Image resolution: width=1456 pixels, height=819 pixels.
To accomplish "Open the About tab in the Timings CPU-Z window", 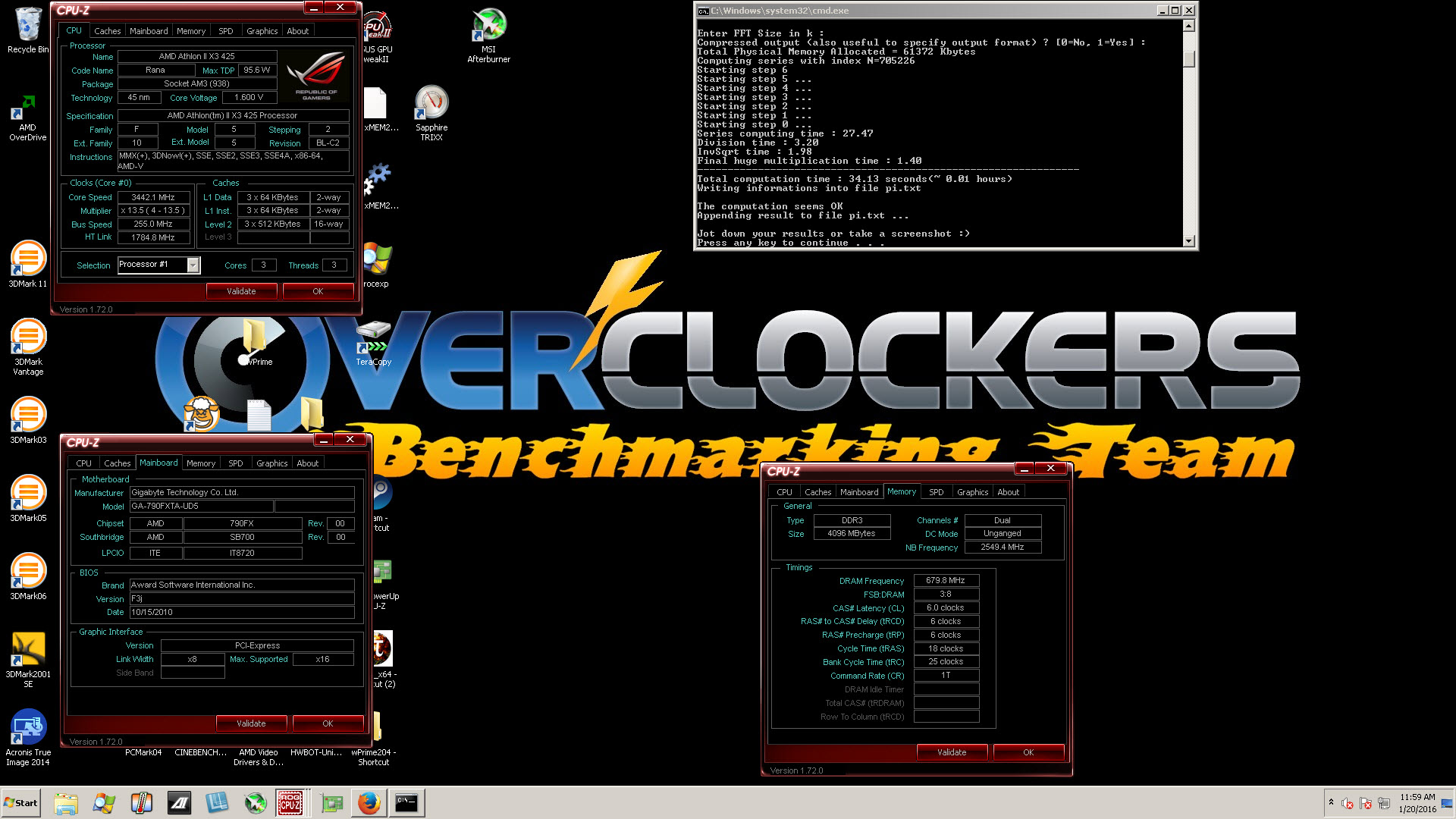I will (1008, 492).
